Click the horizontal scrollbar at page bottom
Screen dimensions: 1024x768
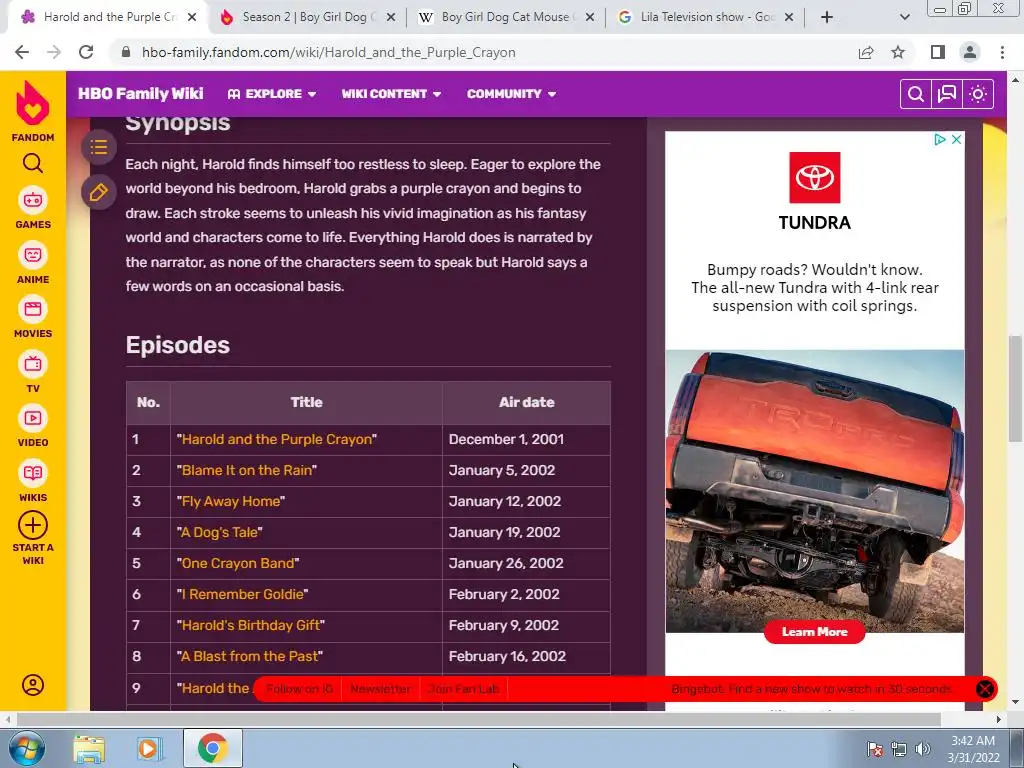point(478,719)
